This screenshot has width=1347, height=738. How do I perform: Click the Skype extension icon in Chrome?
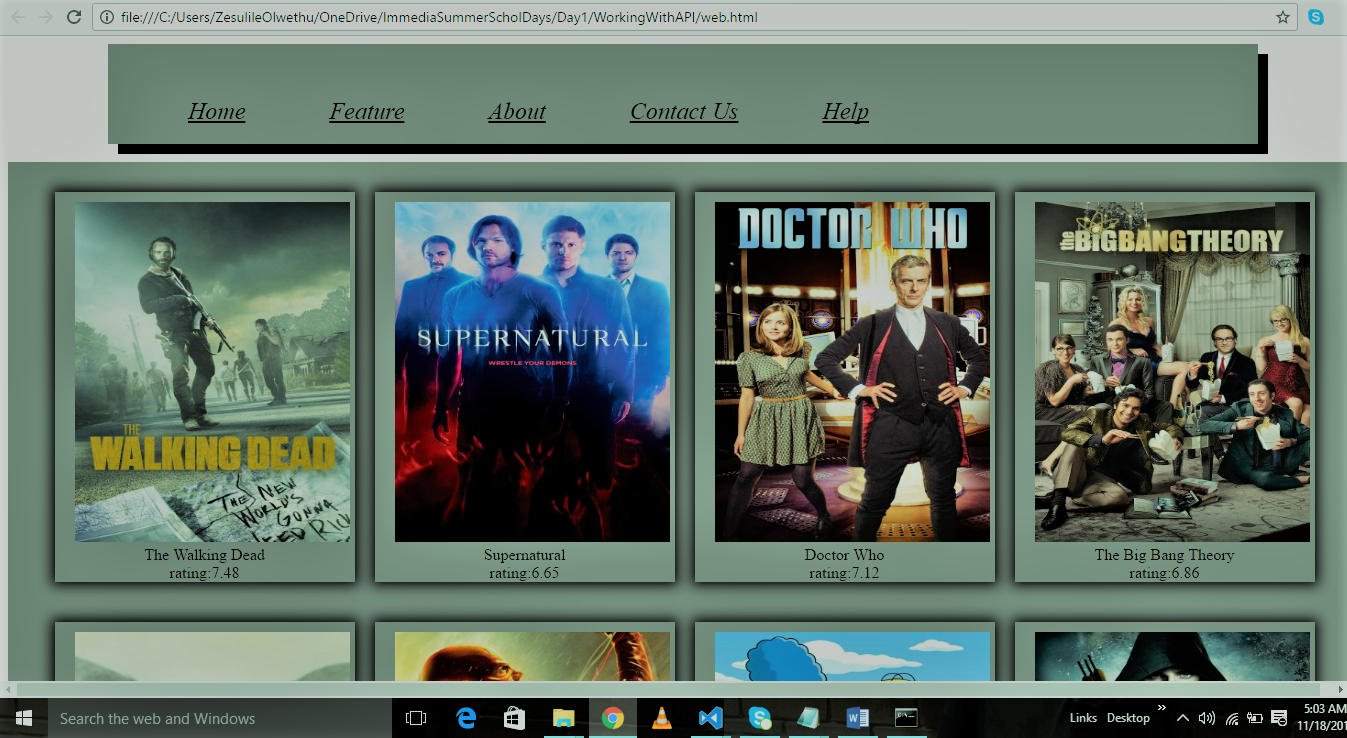click(1316, 17)
